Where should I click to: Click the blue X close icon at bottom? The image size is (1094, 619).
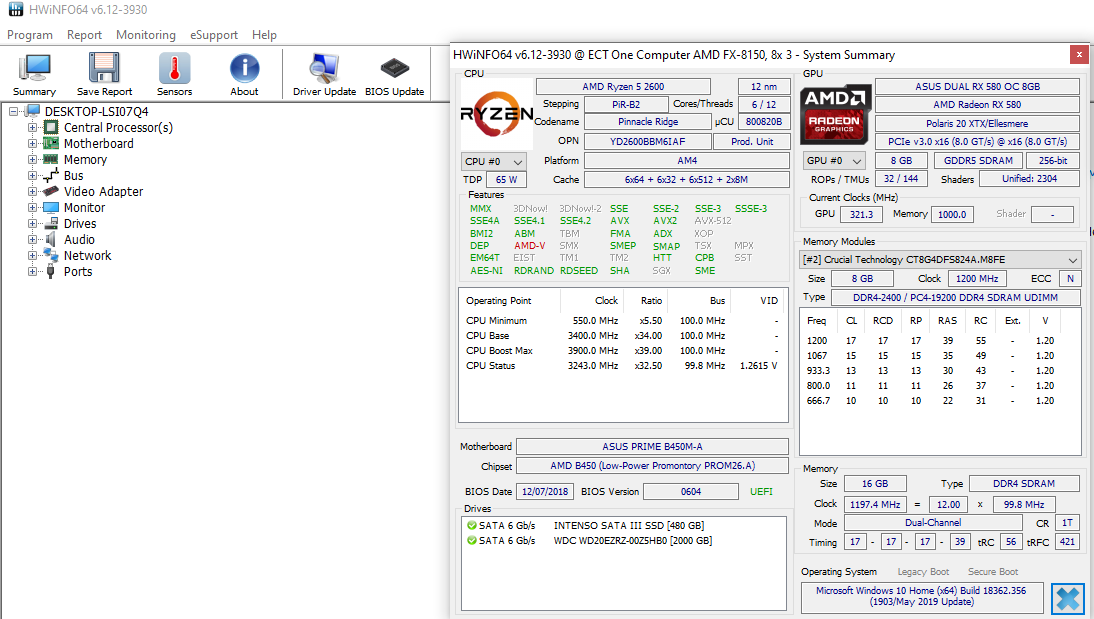(x=1067, y=599)
